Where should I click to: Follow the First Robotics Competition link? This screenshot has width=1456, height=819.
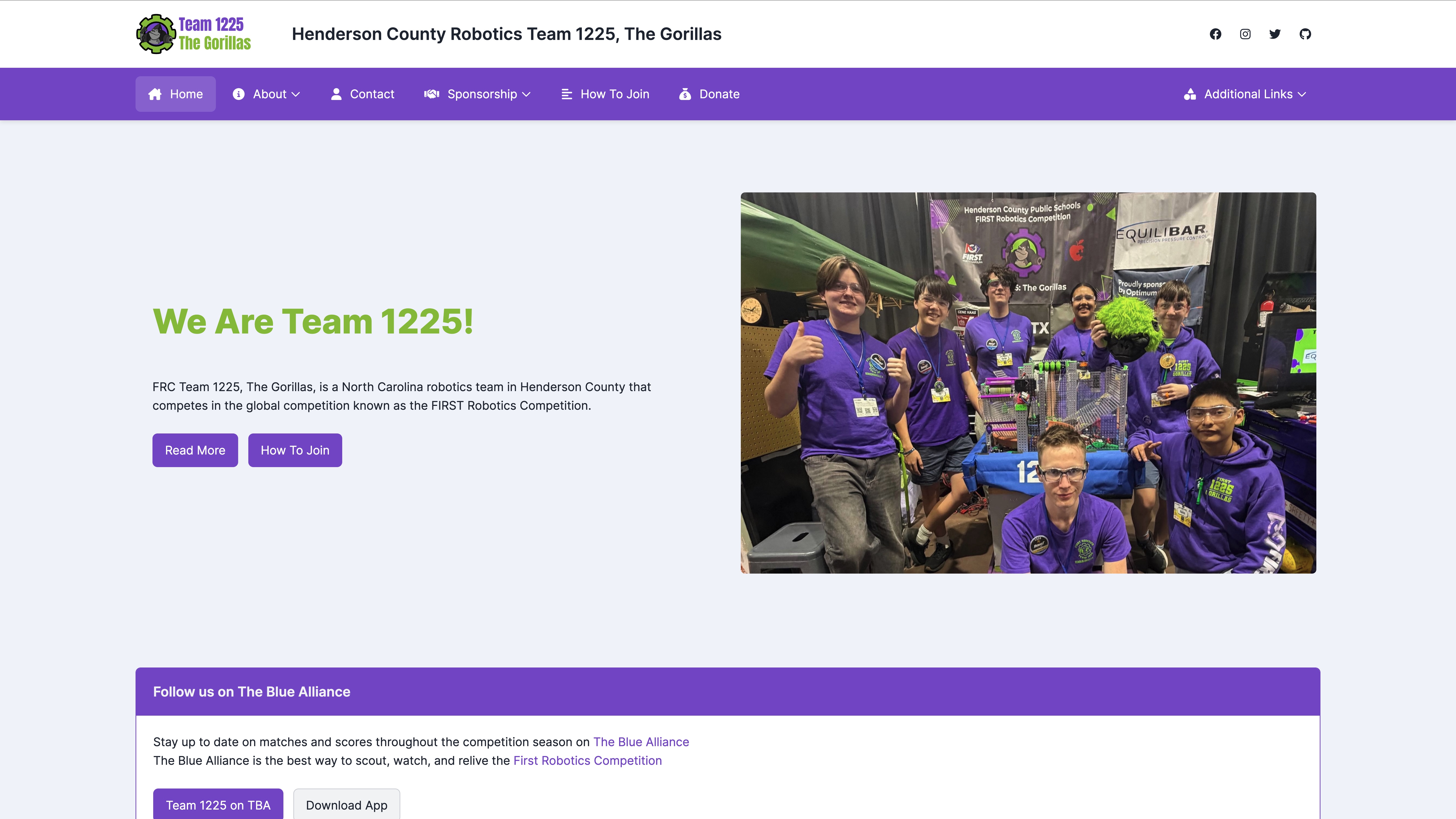[x=587, y=760]
